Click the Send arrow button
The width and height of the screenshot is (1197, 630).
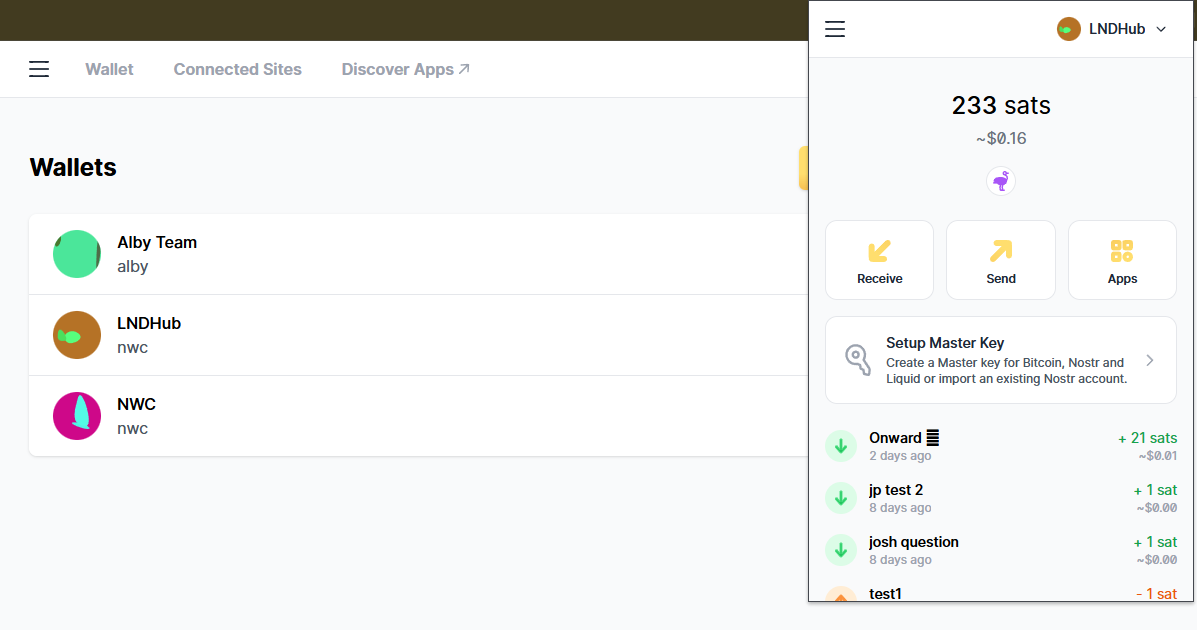(x=1000, y=260)
